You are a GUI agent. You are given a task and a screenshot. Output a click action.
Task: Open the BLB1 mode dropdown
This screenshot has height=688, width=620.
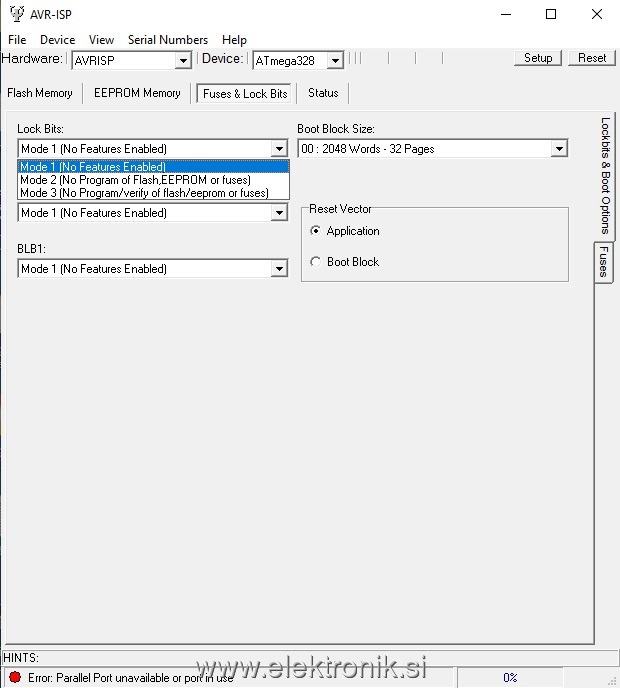[279, 269]
